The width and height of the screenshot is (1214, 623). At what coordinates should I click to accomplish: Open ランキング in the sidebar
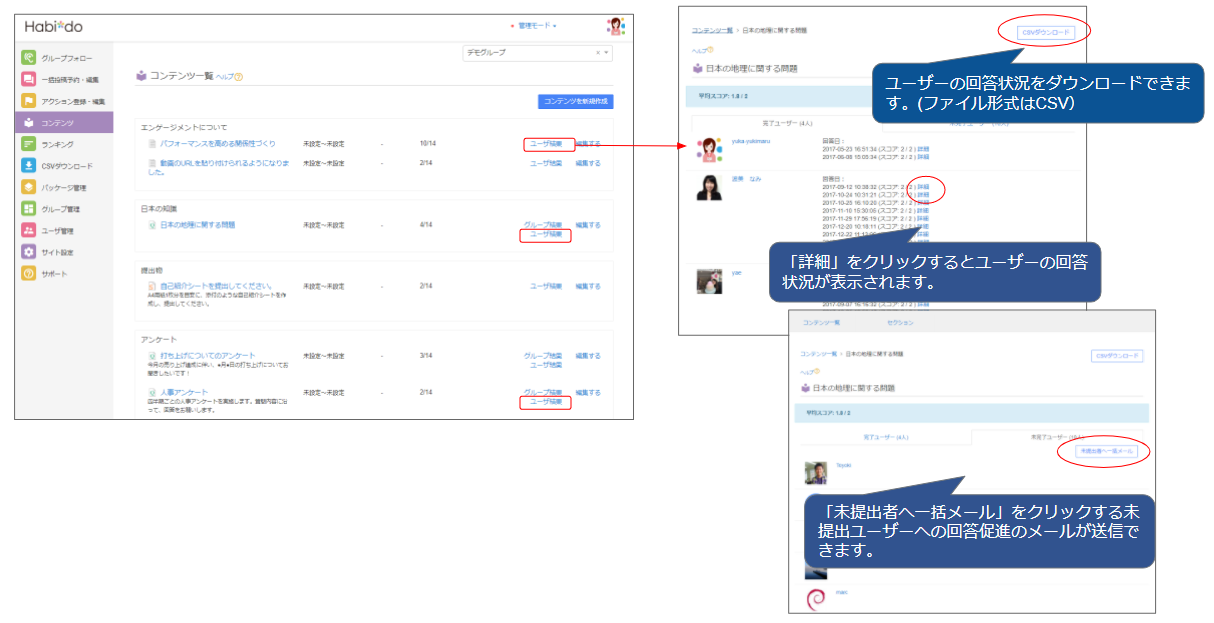66,145
